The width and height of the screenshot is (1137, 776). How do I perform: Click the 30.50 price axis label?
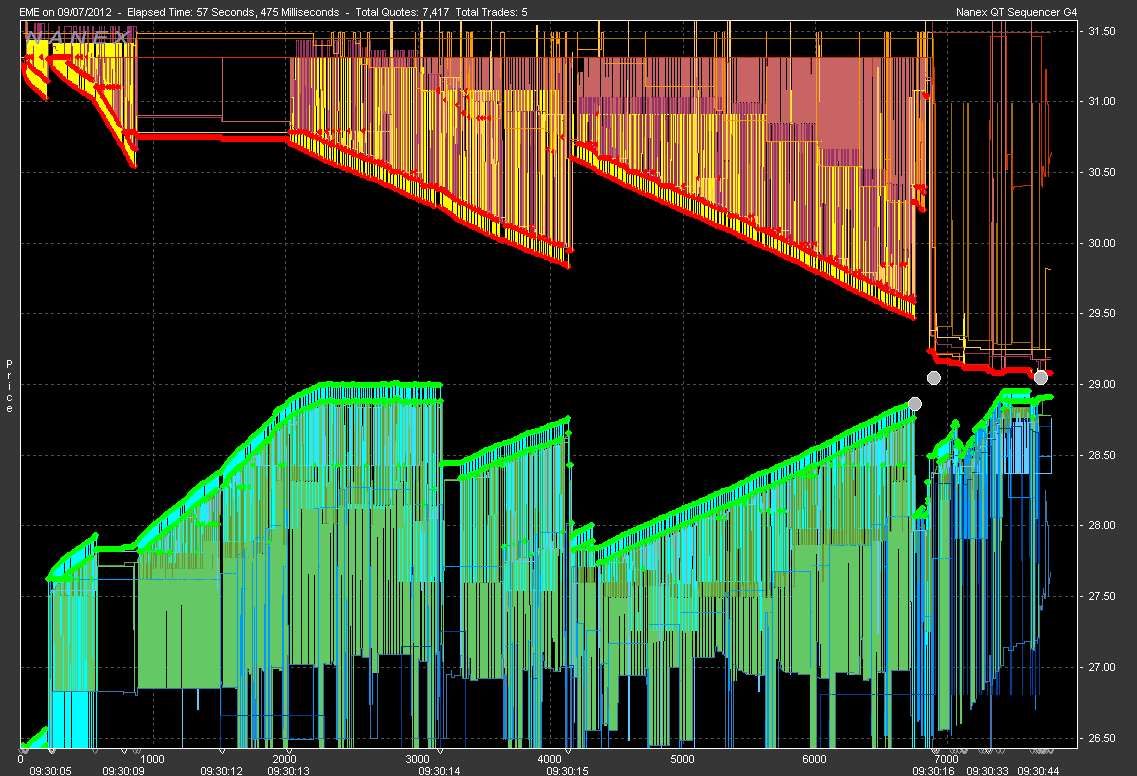coord(1101,173)
